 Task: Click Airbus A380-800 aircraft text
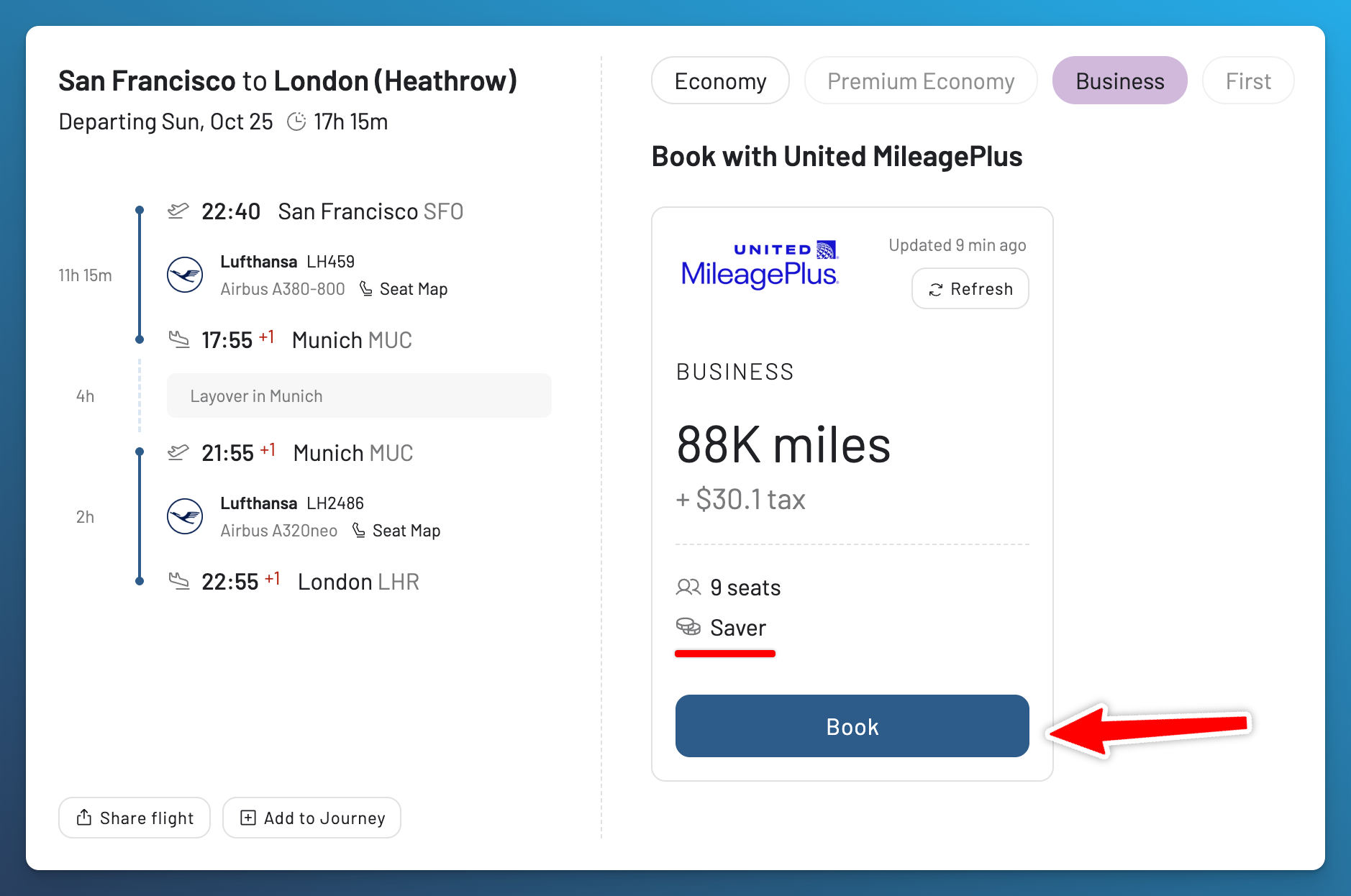point(282,289)
